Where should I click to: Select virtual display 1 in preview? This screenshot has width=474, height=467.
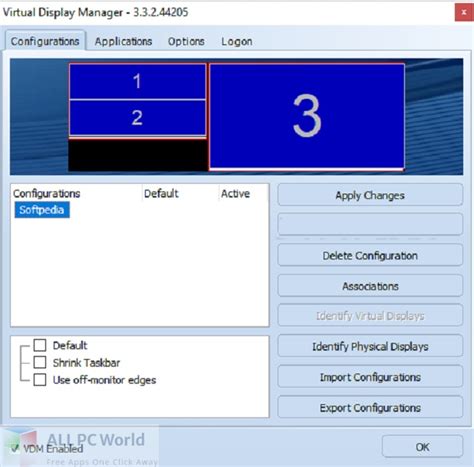137,81
